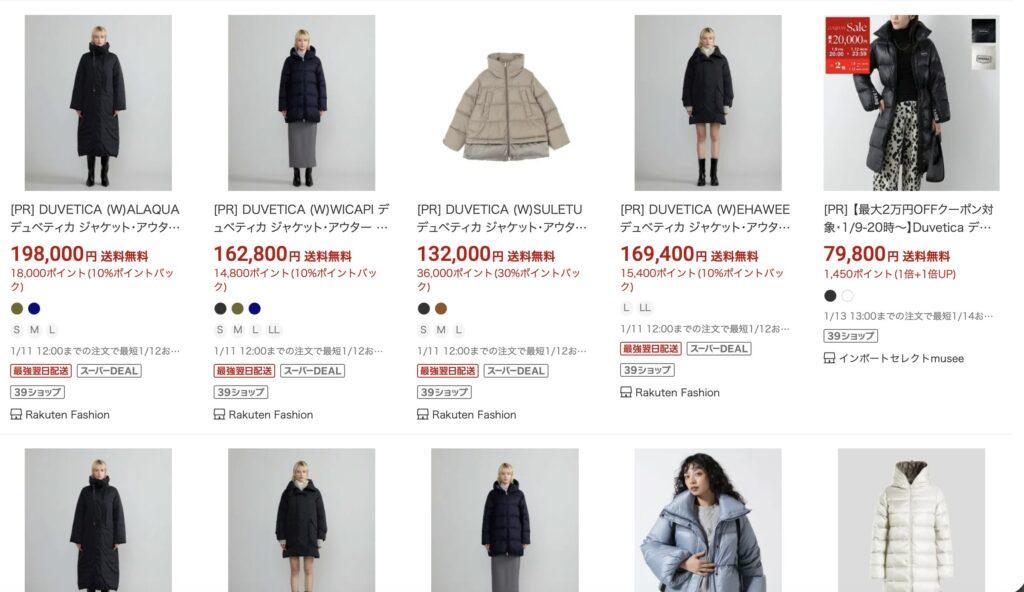Click the shop icon beside インポートセレクトmusee
Image resolution: width=1024 pixels, height=592 pixels.
pyautogui.click(x=829, y=358)
